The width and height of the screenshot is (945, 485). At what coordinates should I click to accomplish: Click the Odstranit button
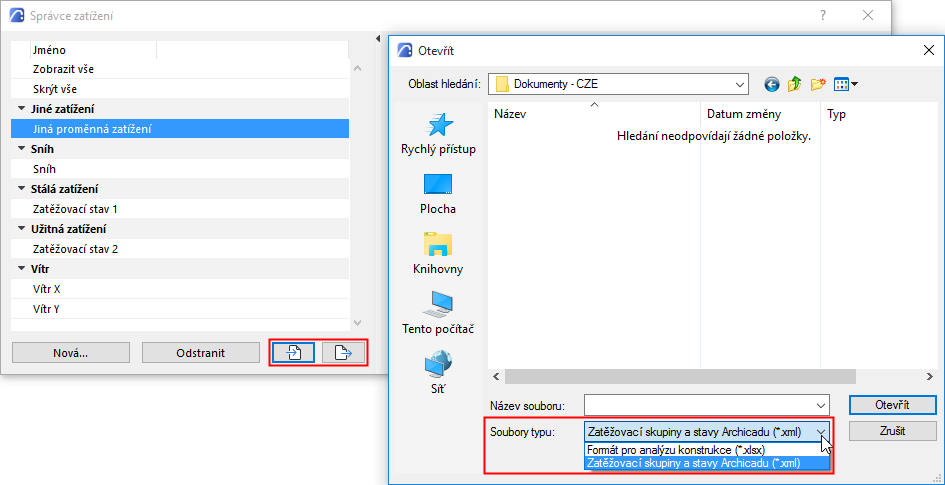tap(201, 353)
